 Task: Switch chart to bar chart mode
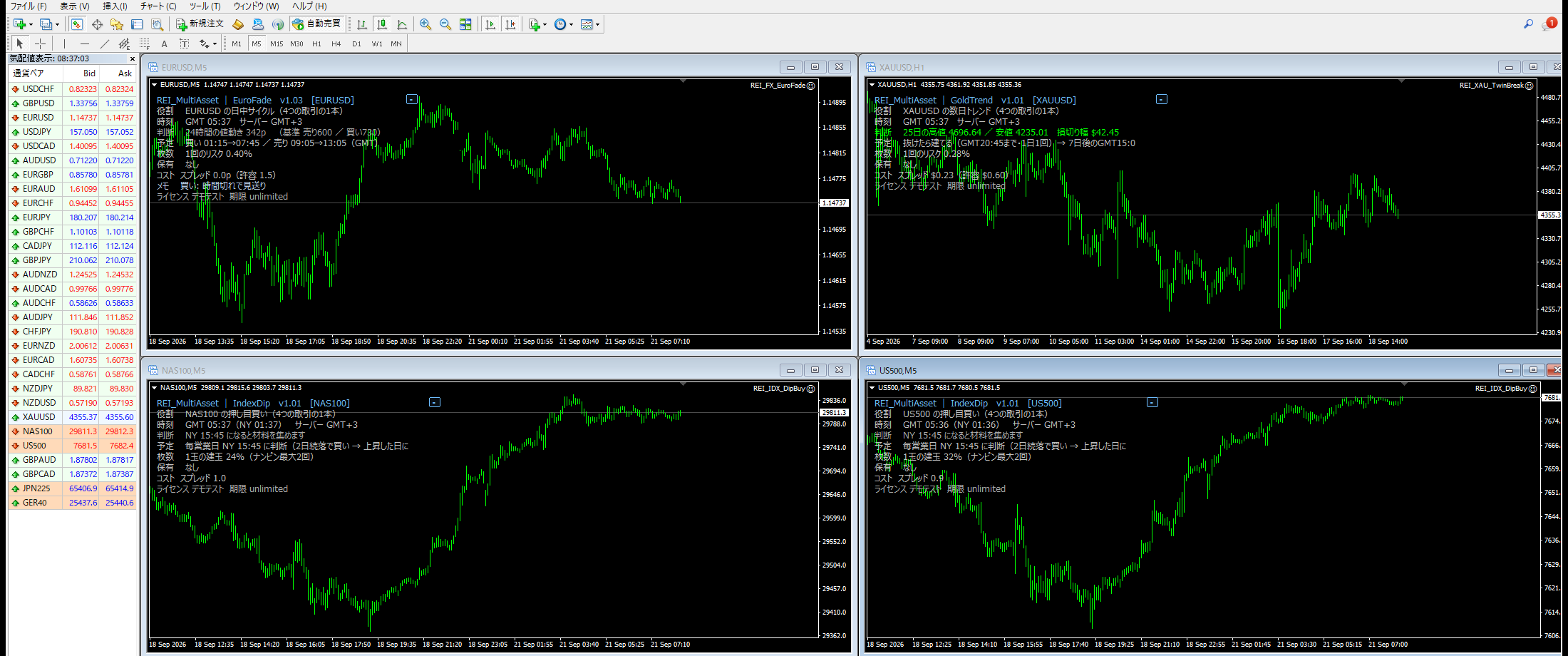pos(362,24)
